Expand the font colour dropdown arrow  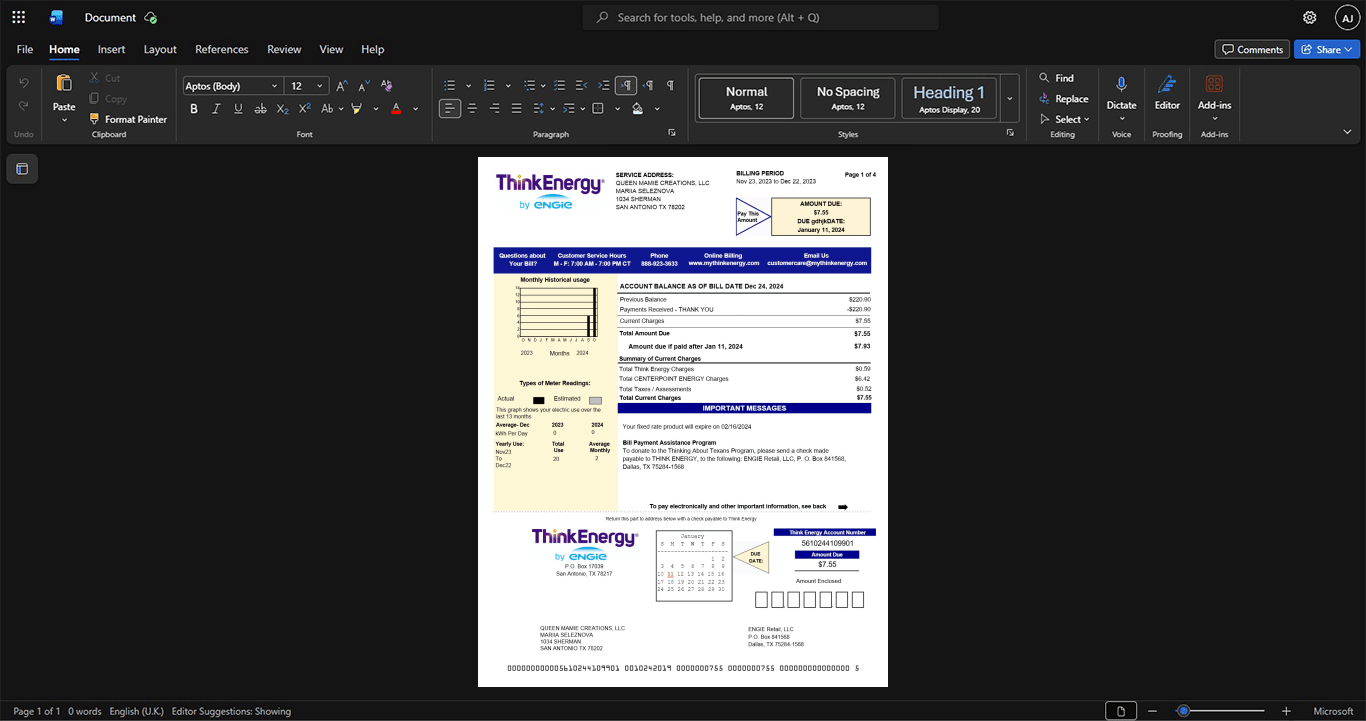click(x=416, y=108)
